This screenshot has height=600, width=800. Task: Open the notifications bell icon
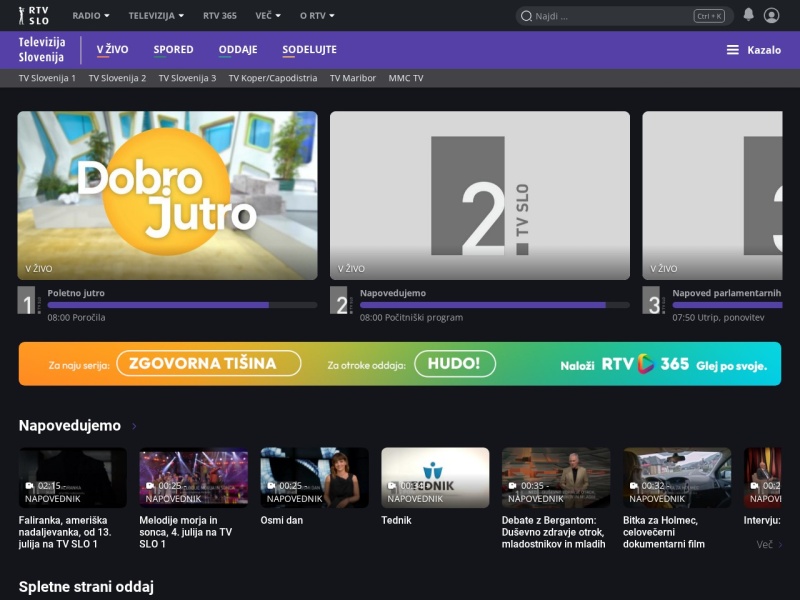point(748,14)
